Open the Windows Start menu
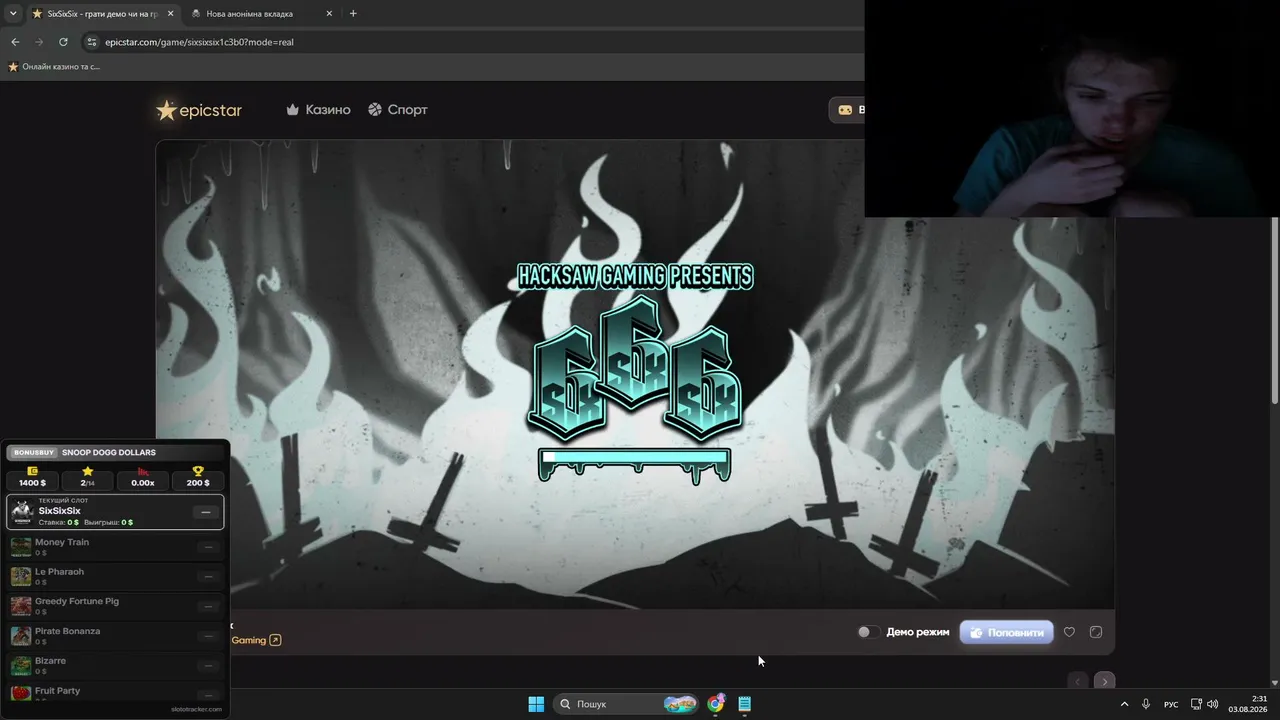This screenshot has width=1280, height=720. coord(536,704)
